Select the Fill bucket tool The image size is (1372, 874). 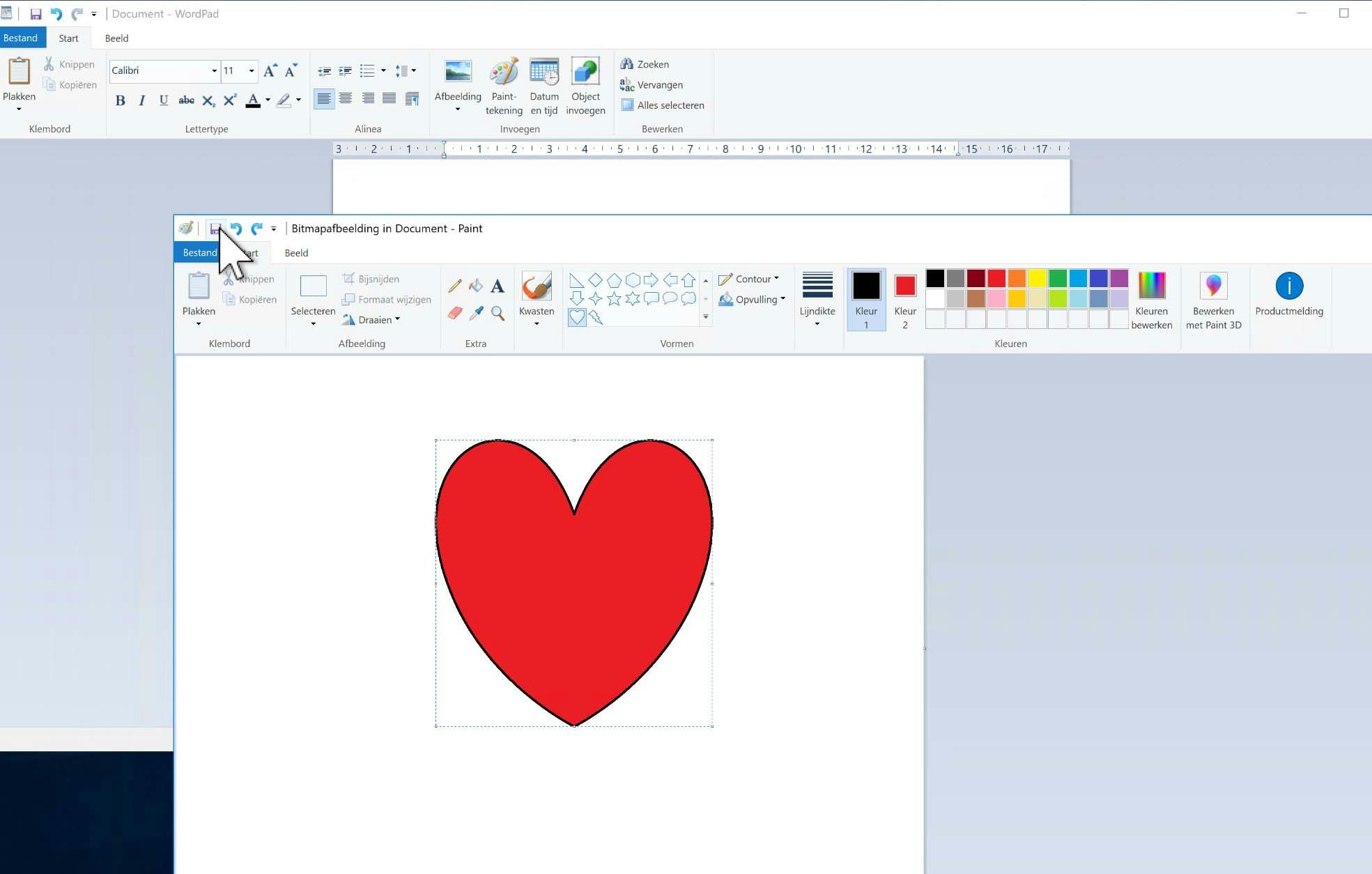click(476, 286)
